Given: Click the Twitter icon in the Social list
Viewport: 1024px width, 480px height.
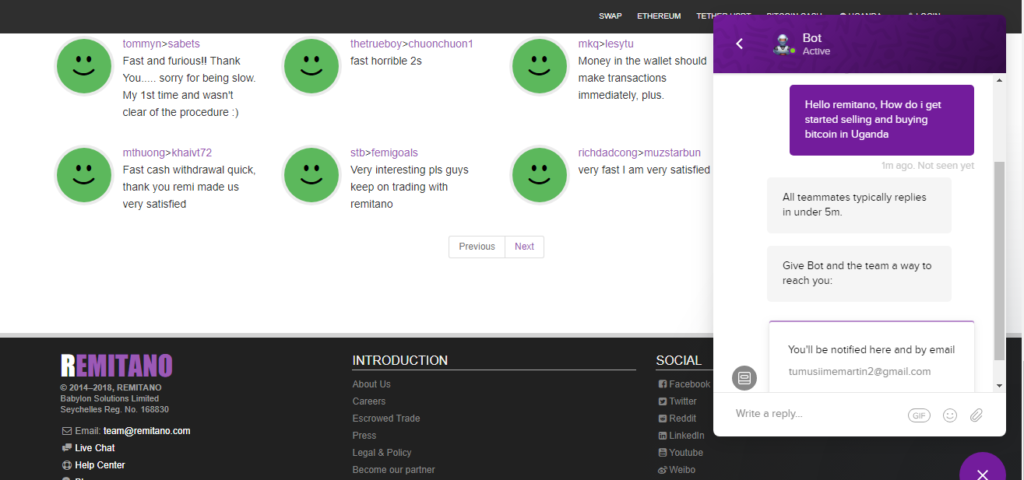Looking at the screenshot, I should point(662,402).
